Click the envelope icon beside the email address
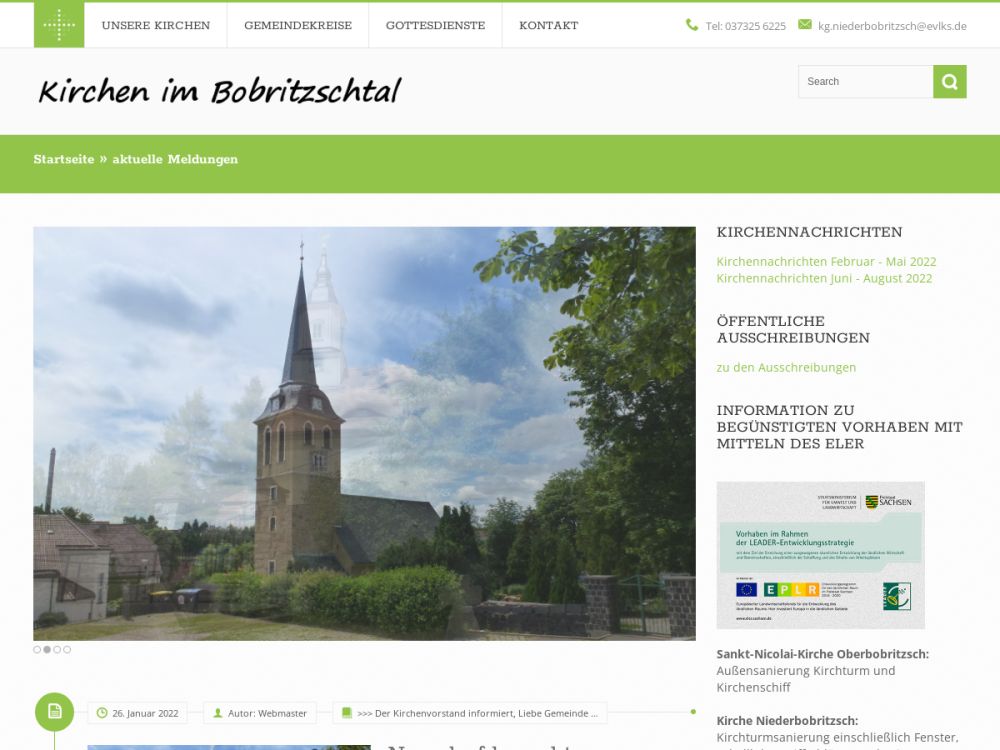The width and height of the screenshot is (1000, 750). 805,25
